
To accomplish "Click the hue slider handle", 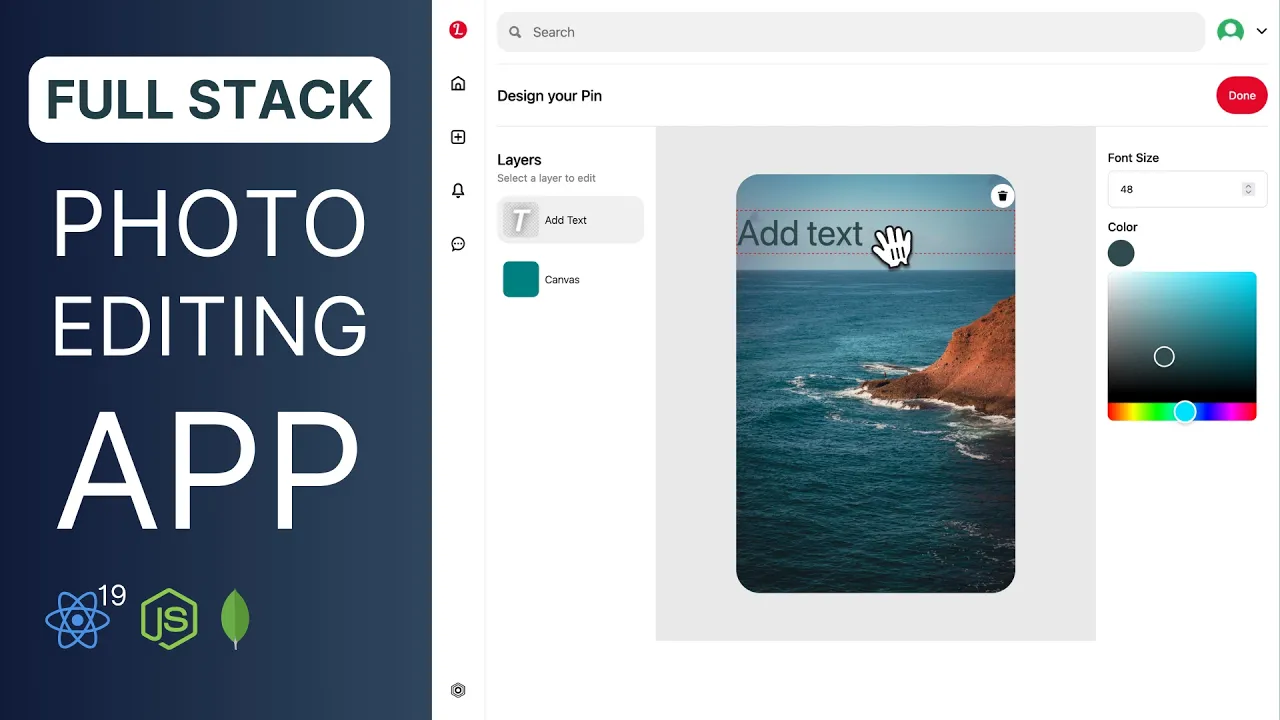I will tap(1185, 412).
